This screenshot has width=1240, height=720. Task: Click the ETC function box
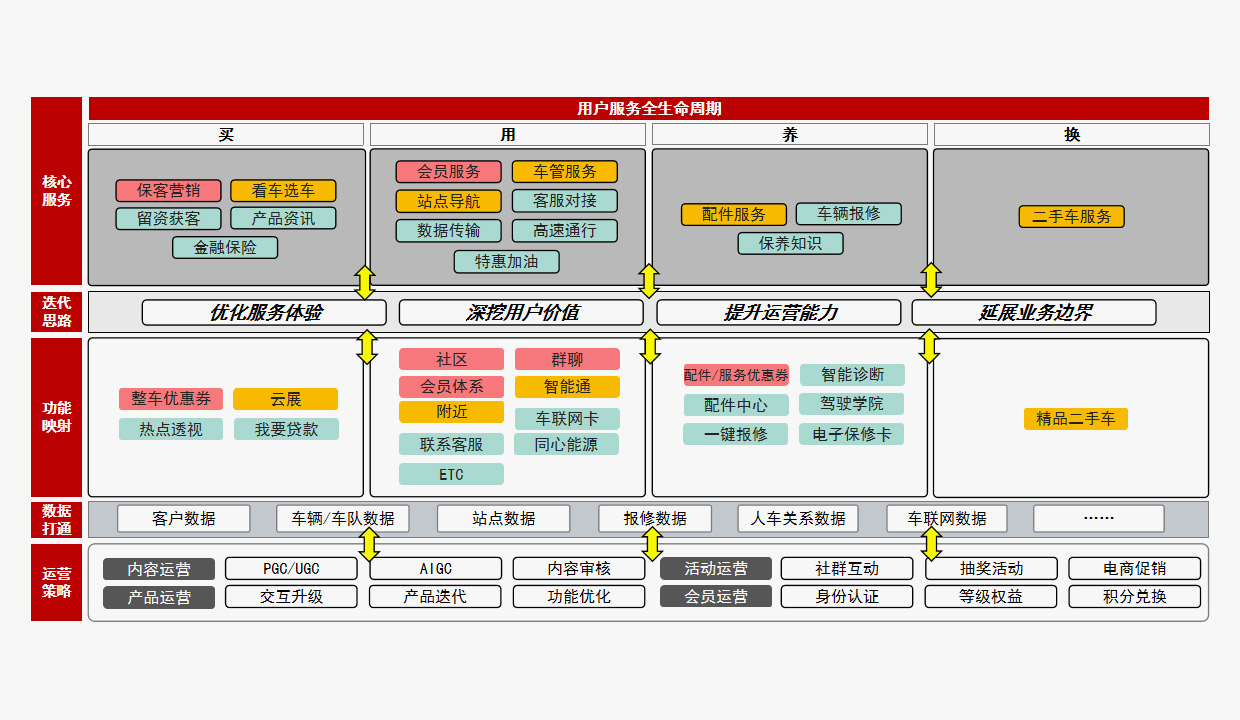[x=451, y=475]
